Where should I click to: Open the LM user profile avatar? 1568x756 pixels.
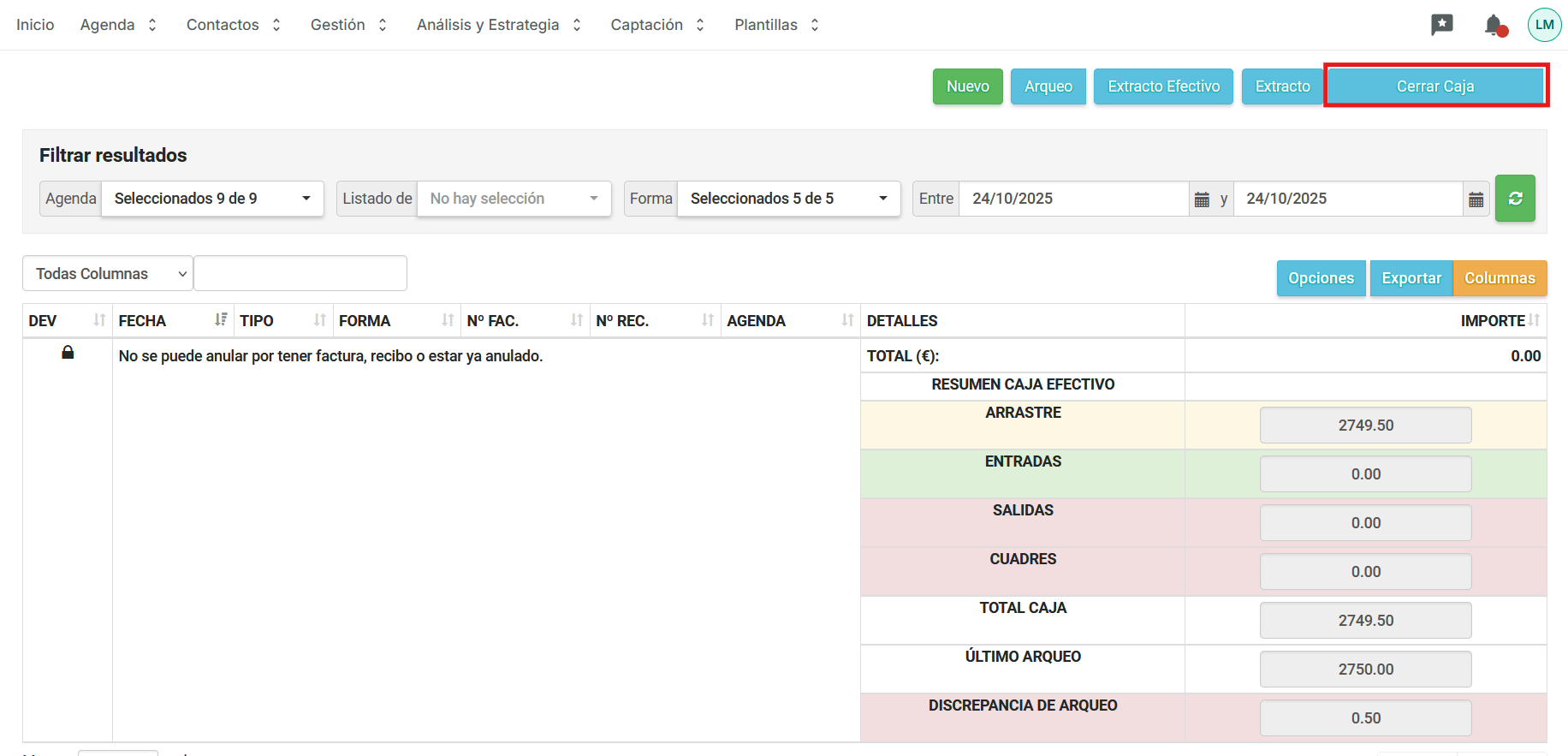1544,25
